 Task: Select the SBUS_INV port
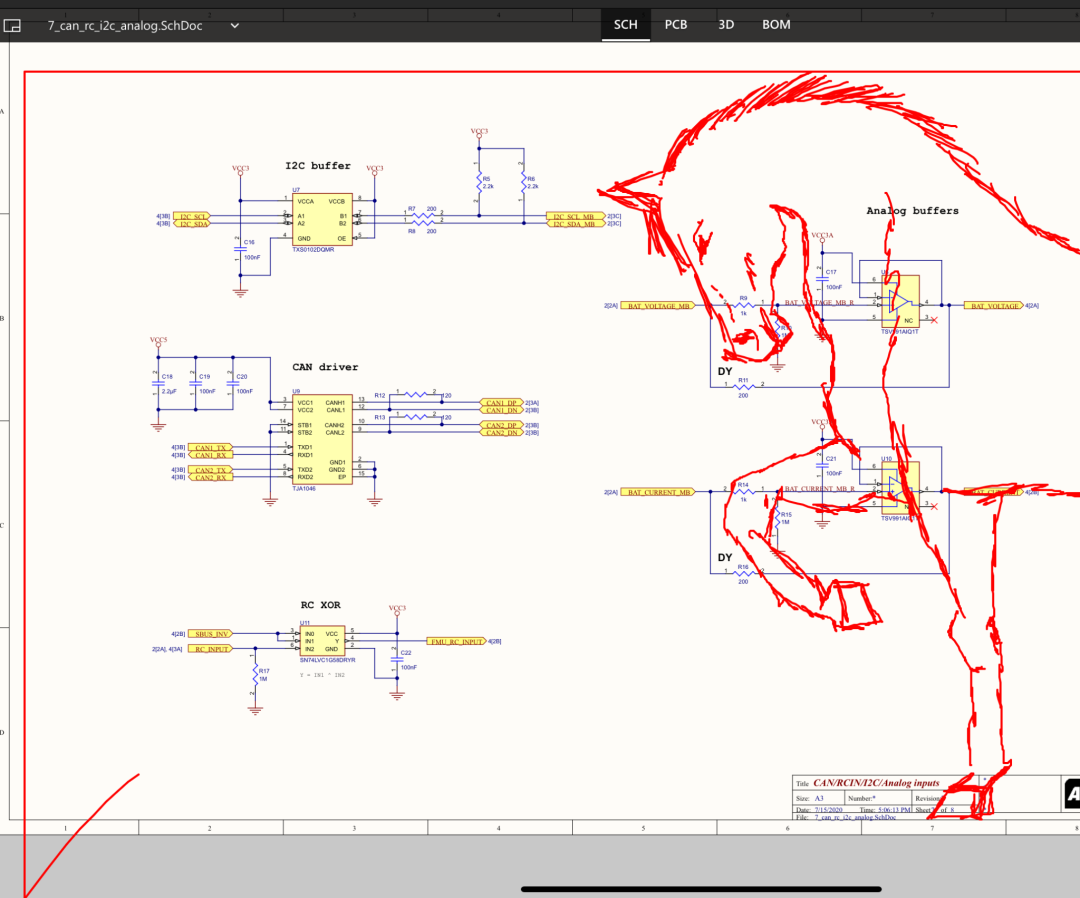tap(210, 634)
